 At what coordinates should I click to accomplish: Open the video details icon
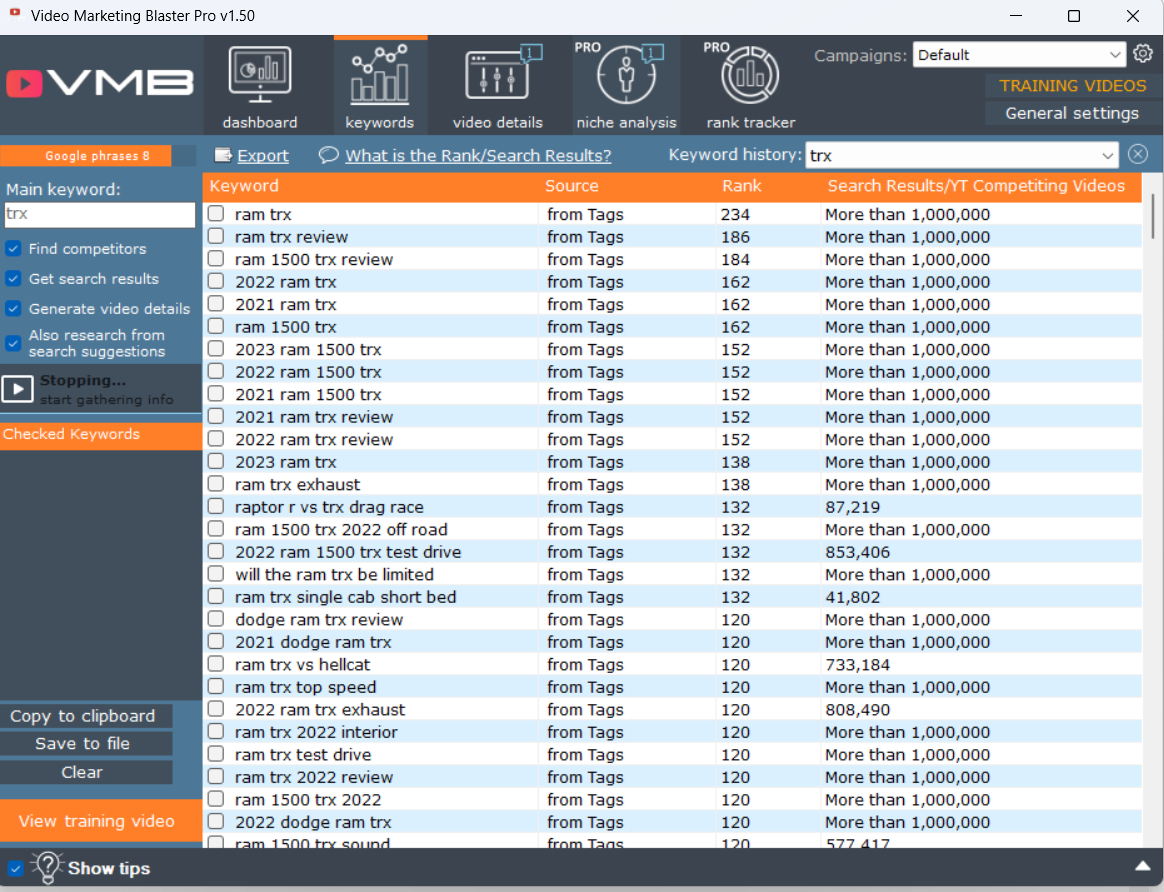(497, 77)
